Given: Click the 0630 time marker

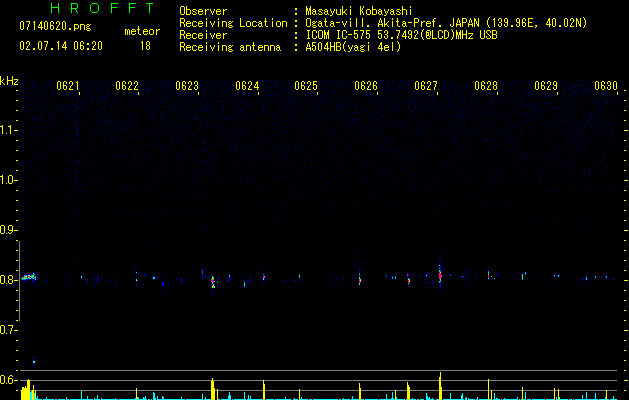Looking at the screenshot, I should point(606,86).
